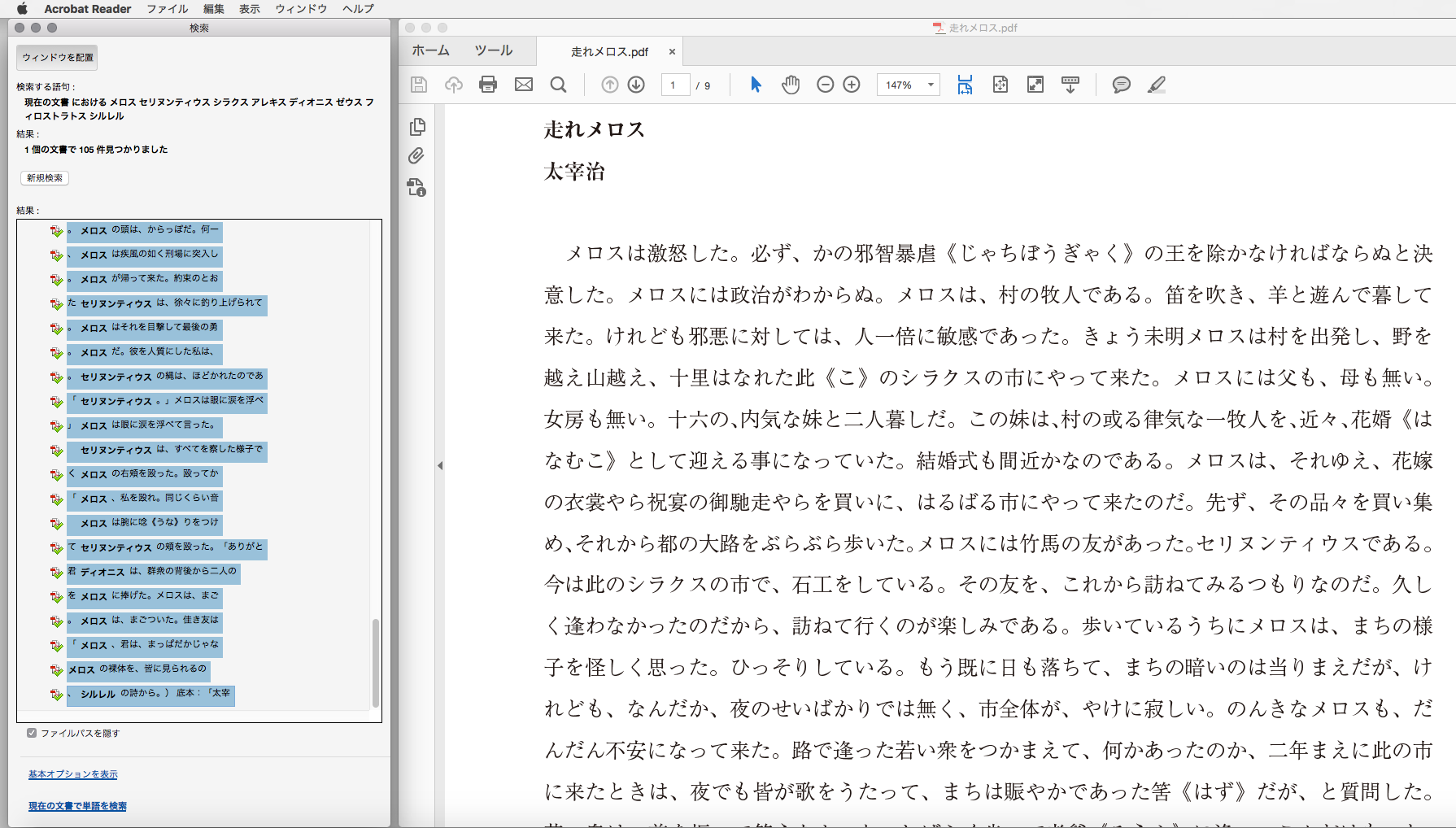Screen dimensions: 1456x828
Task: Switch to the ホーム tab
Action: [430, 50]
